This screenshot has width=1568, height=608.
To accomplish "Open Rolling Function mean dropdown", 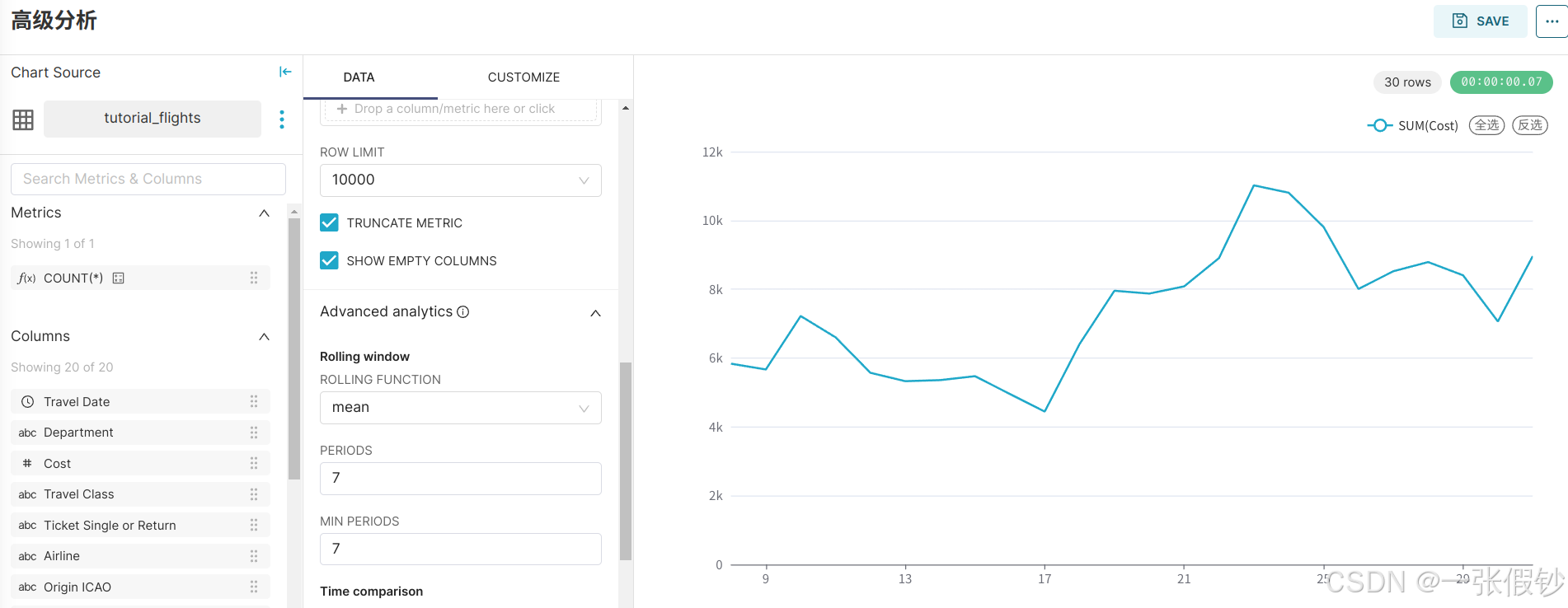I will (460, 408).
